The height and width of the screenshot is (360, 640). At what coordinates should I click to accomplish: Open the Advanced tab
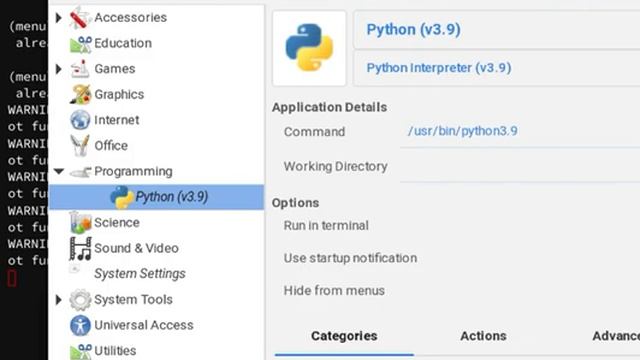[616, 336]
